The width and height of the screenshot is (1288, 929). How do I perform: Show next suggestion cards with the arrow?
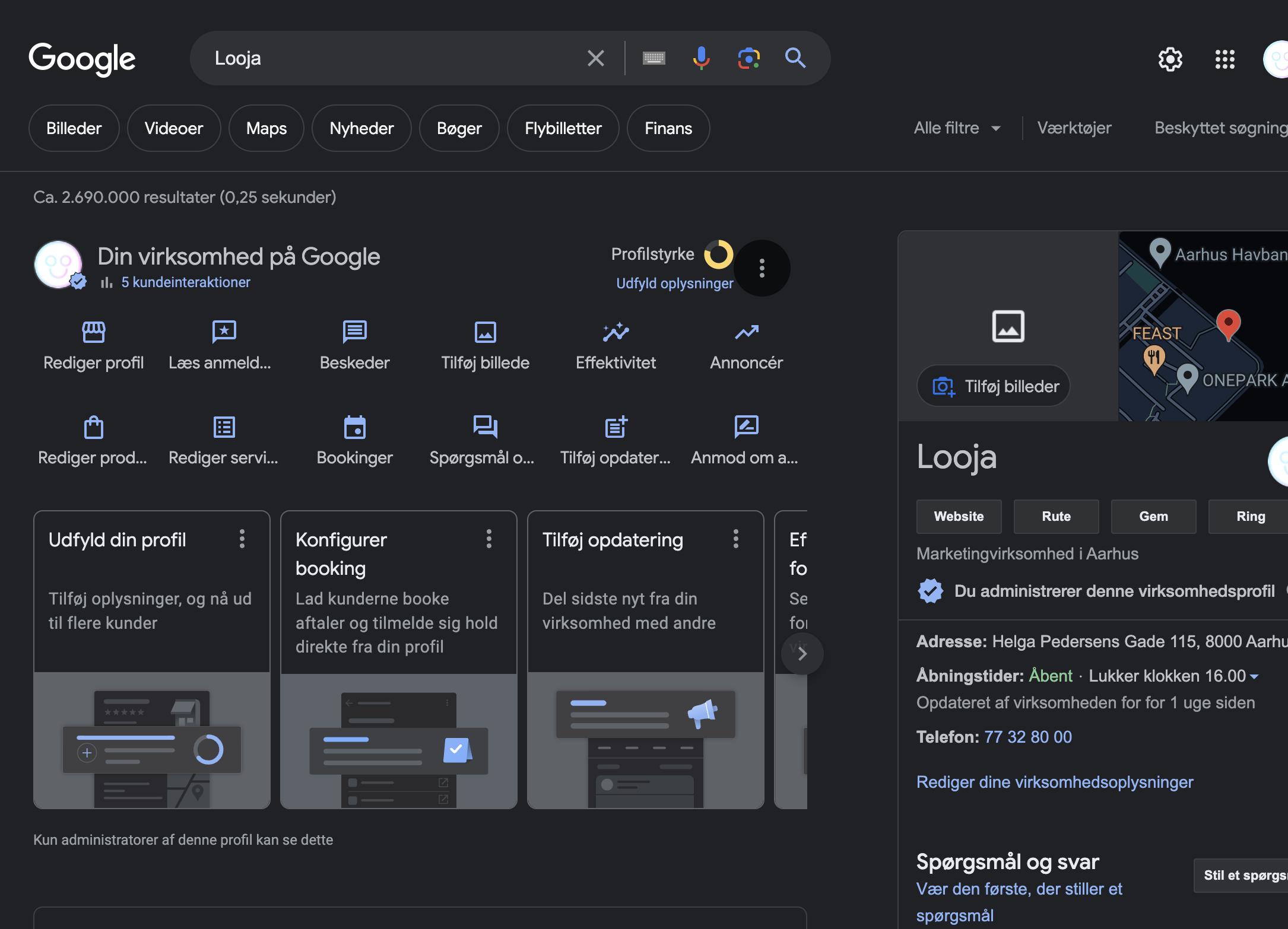pyautogui.click(x=802, y=654)
